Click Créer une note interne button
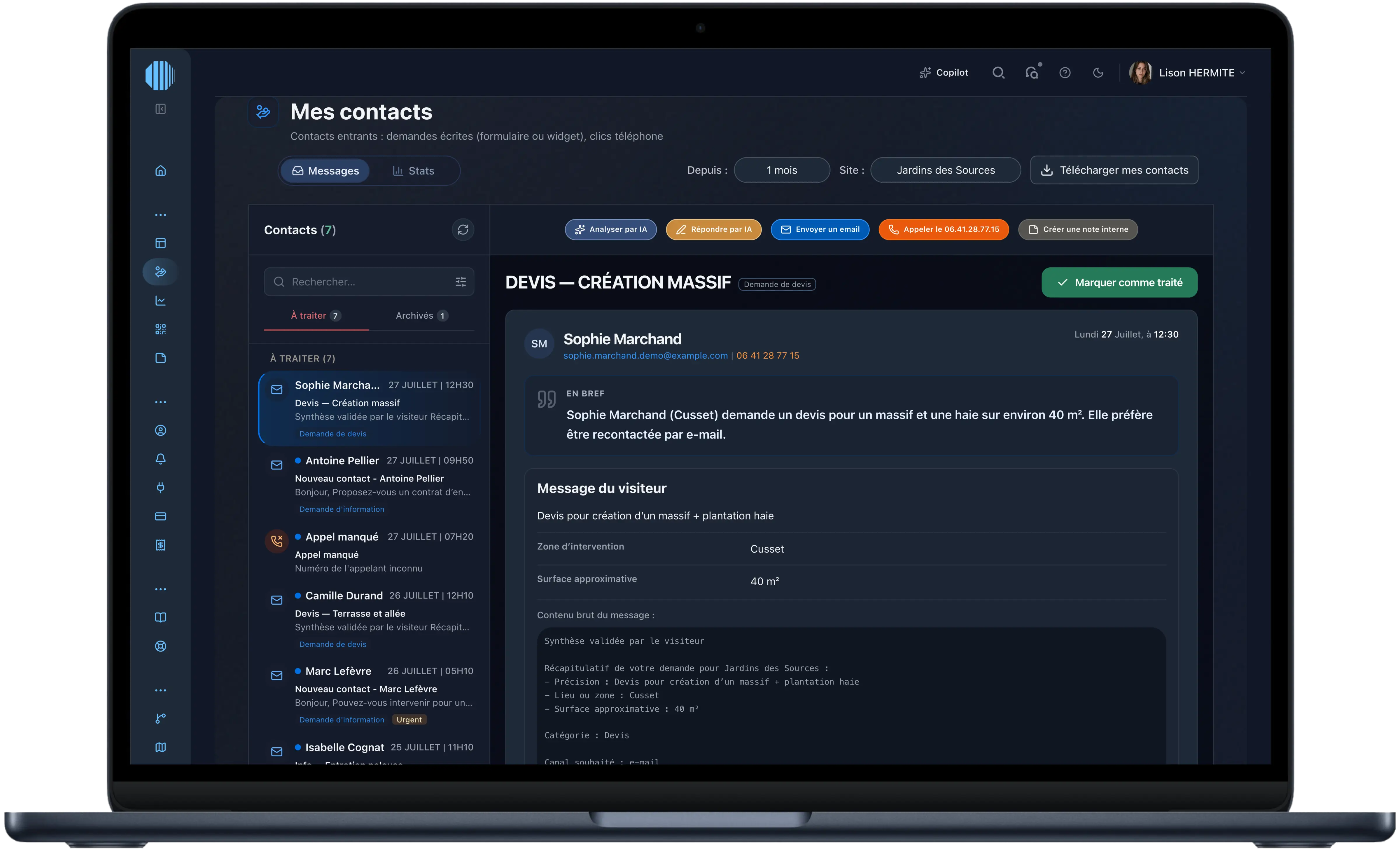This screenshot has width=1400, height=850. pos(1078,229)
